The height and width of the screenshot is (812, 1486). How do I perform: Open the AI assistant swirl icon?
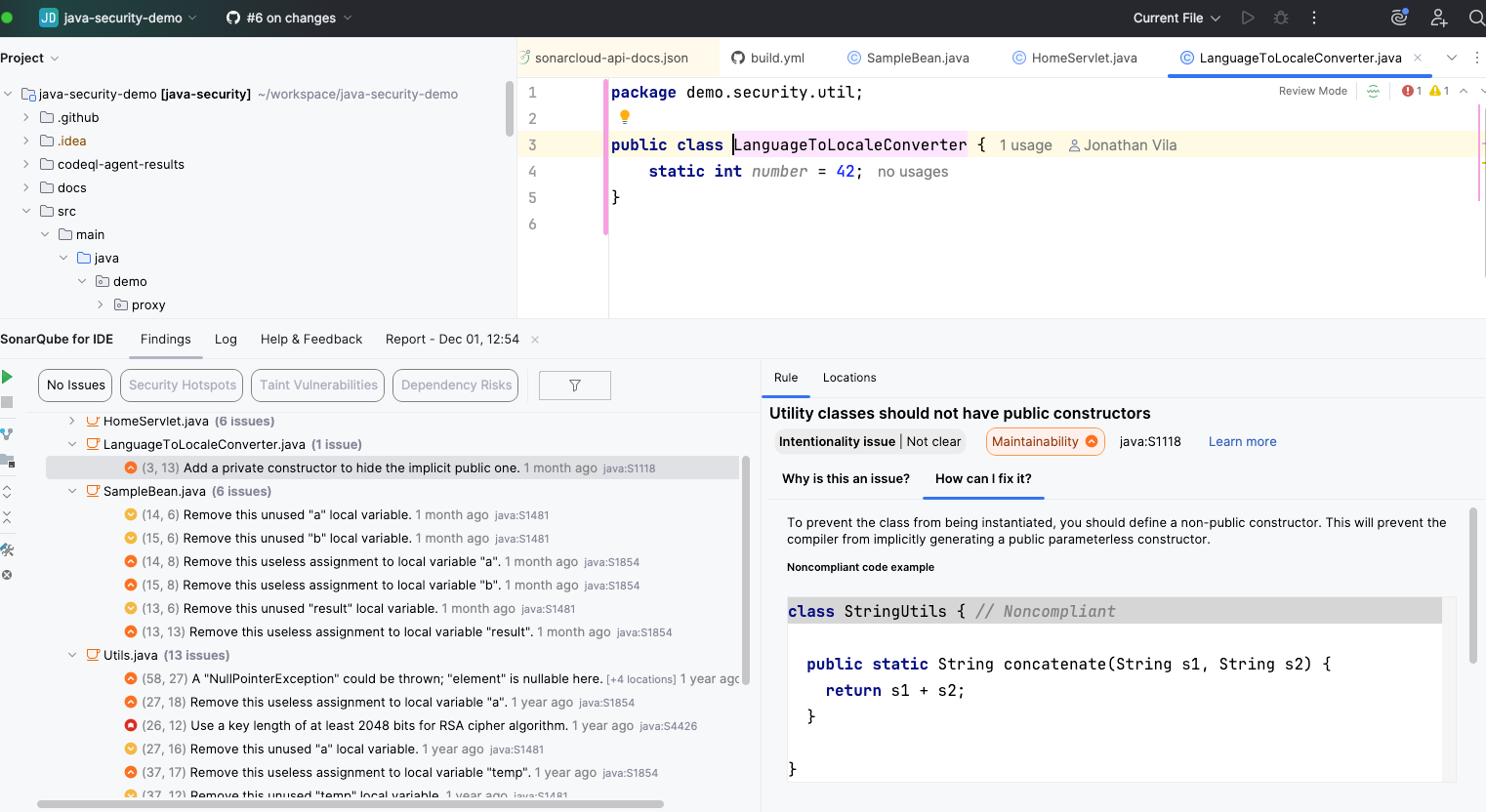pyautogui.click(x=1399, y=18)
